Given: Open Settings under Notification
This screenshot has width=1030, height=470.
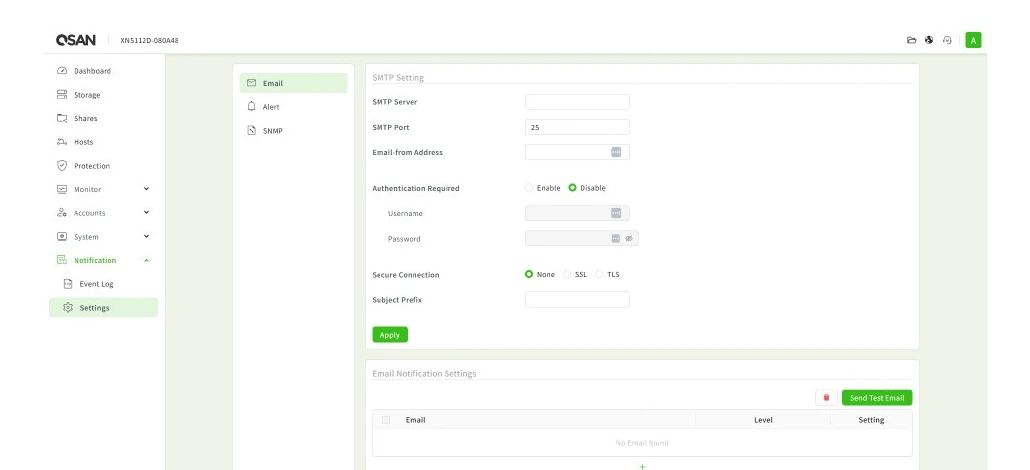Looking at the screenshot, I should coord(103,308).
